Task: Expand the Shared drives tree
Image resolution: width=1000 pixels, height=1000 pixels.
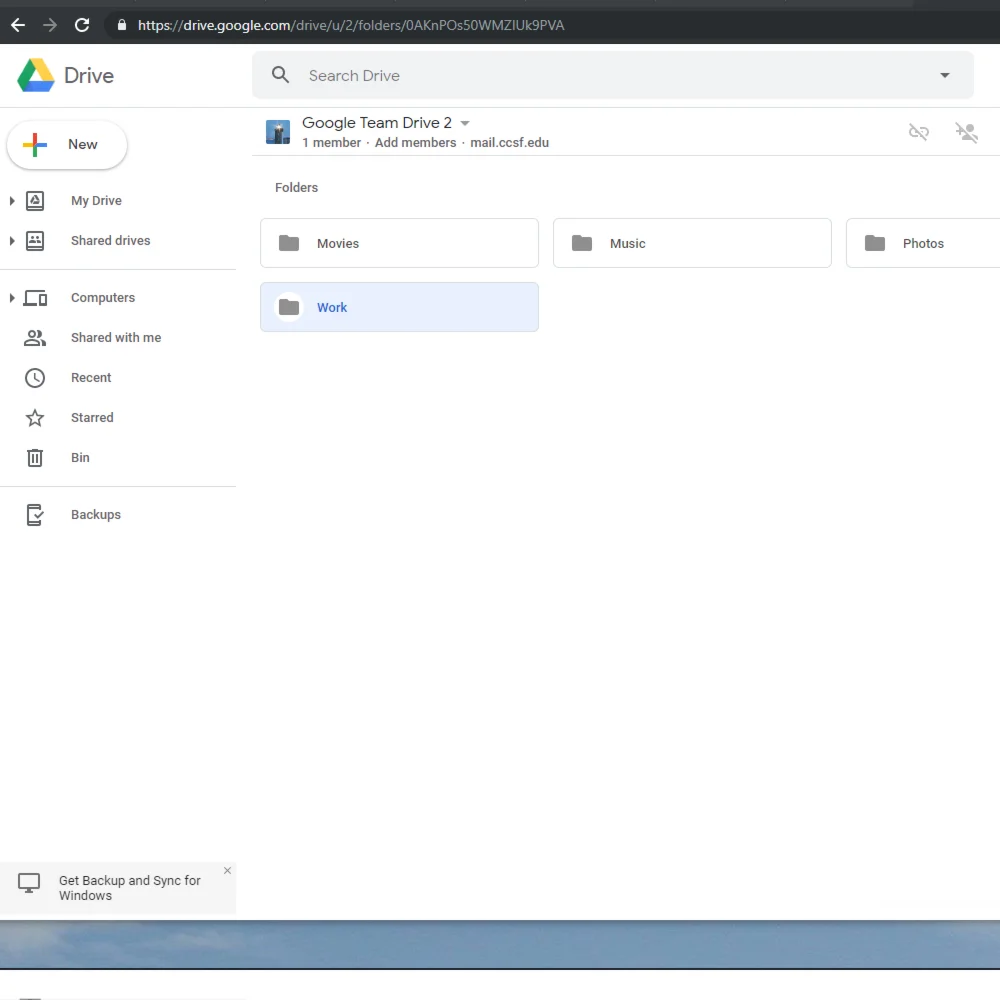Action: click(x=12, y=241)
